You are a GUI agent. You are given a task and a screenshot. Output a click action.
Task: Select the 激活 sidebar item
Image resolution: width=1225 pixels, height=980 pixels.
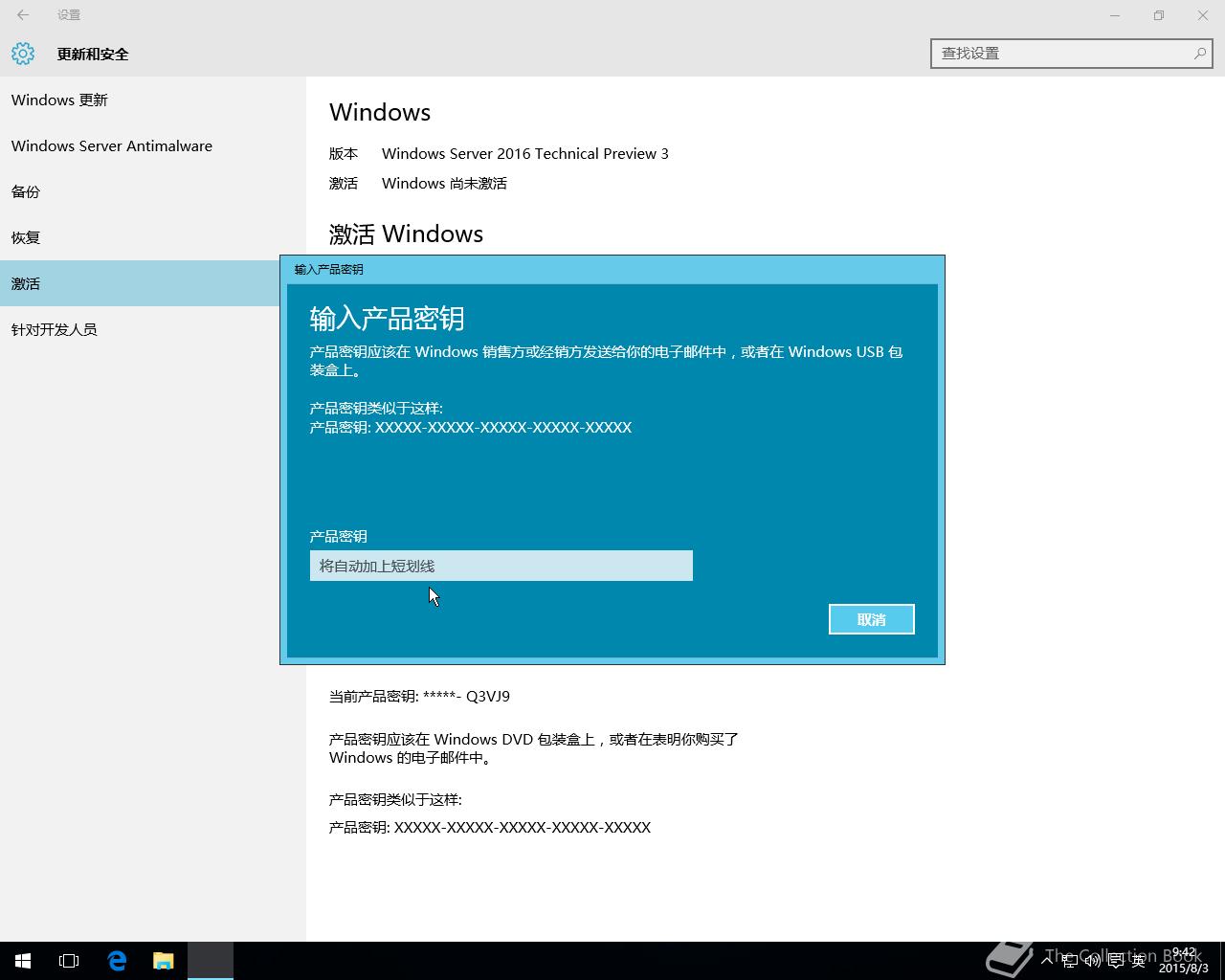pyautogui.click(x=140, y=283)
